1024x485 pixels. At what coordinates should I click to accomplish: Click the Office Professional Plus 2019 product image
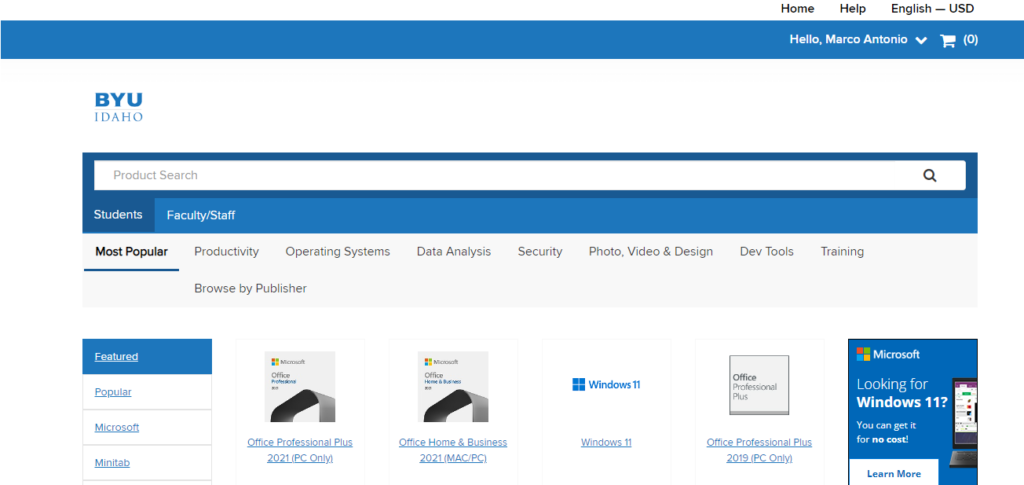(x=759, y=385)
